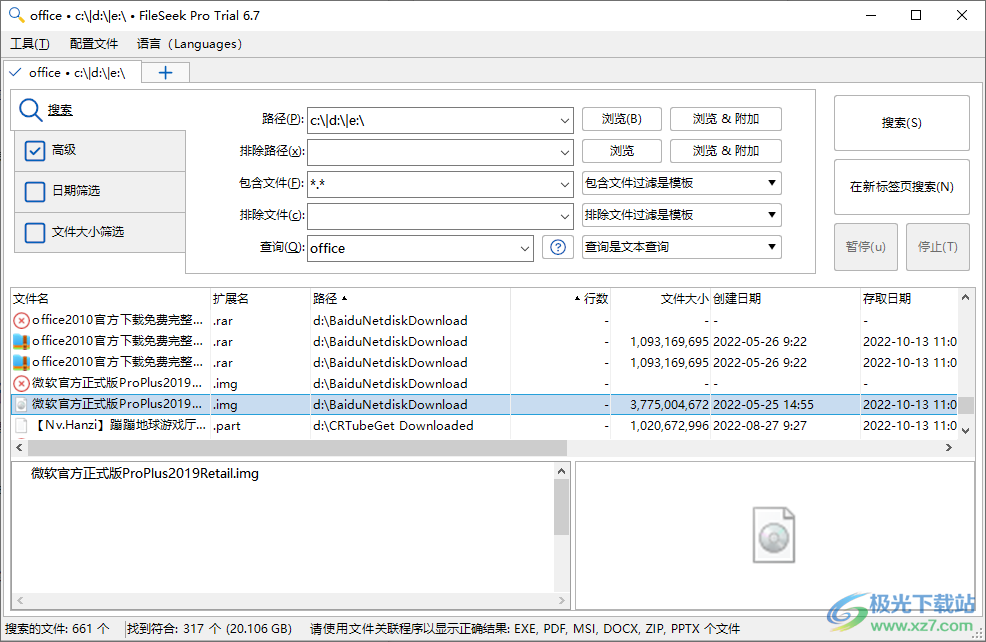Click the 微软官方正式版ProPlus2019Retail.img preview text
This screenshot has width=986, height=642.
coord(145,473)
